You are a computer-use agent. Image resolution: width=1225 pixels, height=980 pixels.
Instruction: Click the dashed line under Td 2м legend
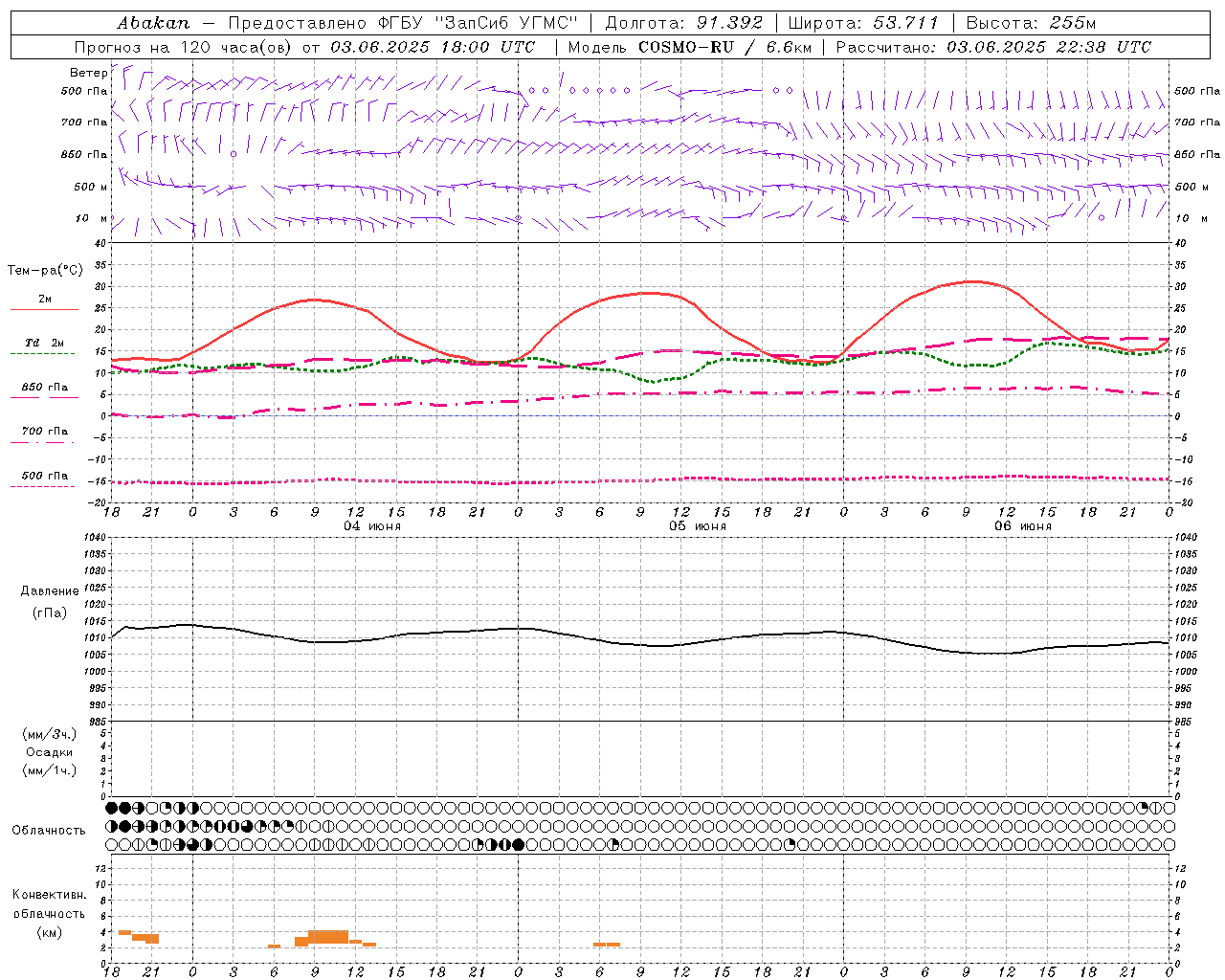point(42,354)
